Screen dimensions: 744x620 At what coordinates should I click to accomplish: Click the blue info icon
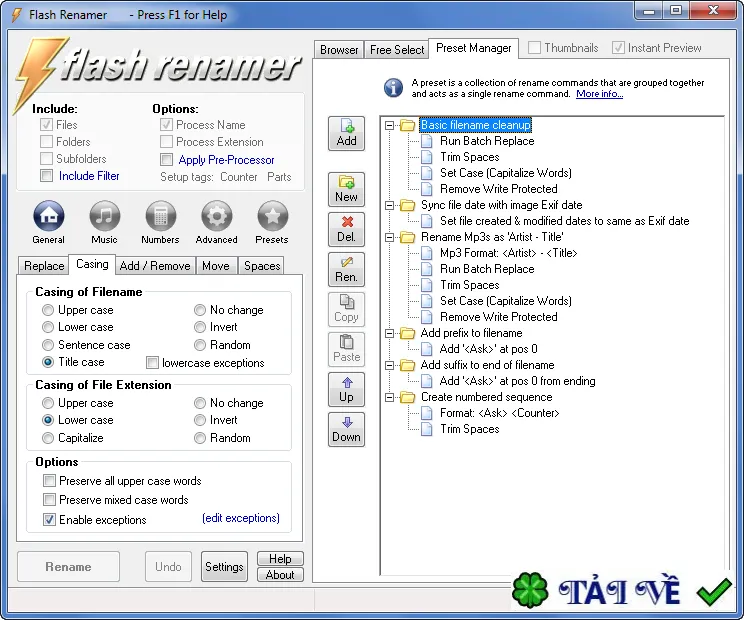pyautogui.click(x=393, y=88)
